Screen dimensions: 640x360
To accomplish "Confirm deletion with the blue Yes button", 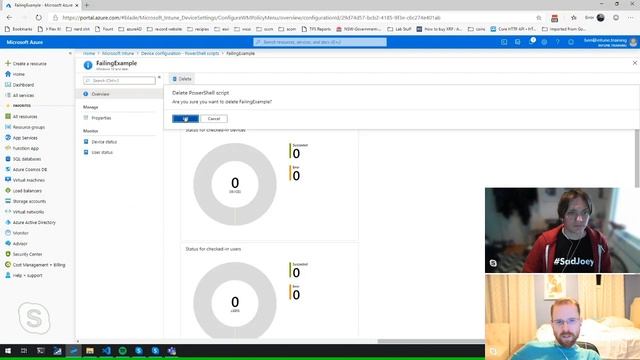I will tap(185, 119).
